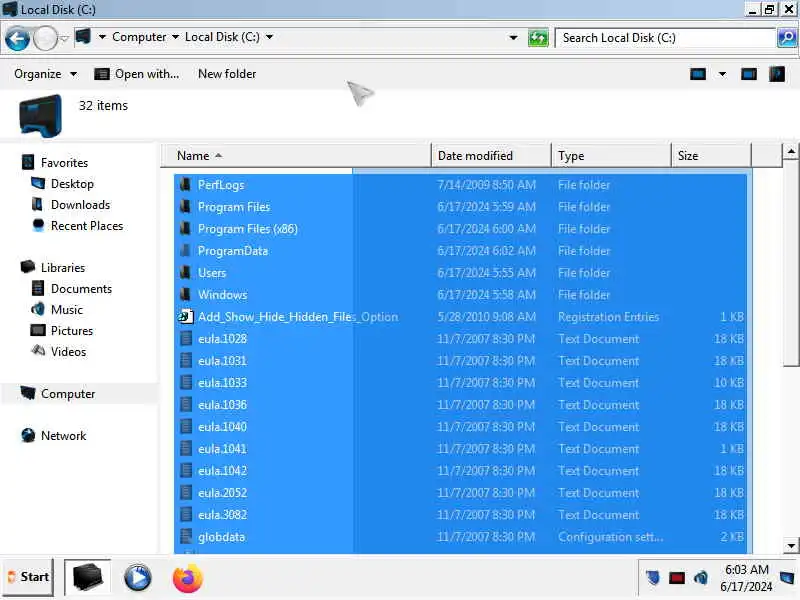Launch Firefox from the taskbar
This screenshot has width=800, height=600.
188,579
